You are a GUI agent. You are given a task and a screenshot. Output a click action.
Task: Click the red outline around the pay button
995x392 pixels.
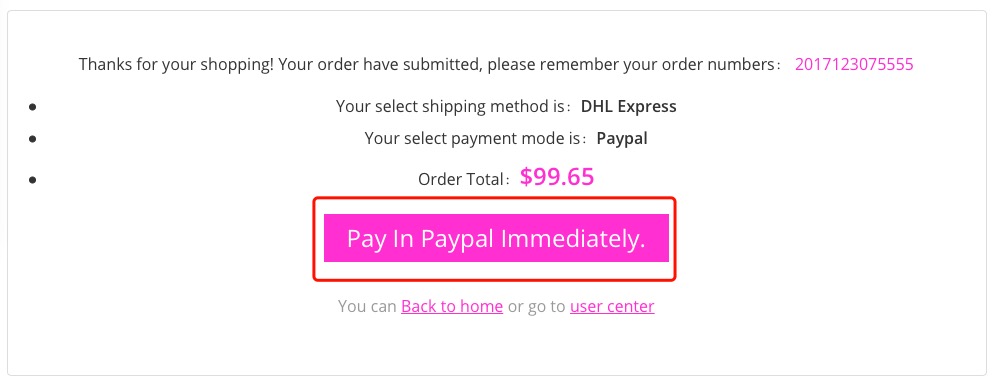pyautogui.click(x=494, y=200)
